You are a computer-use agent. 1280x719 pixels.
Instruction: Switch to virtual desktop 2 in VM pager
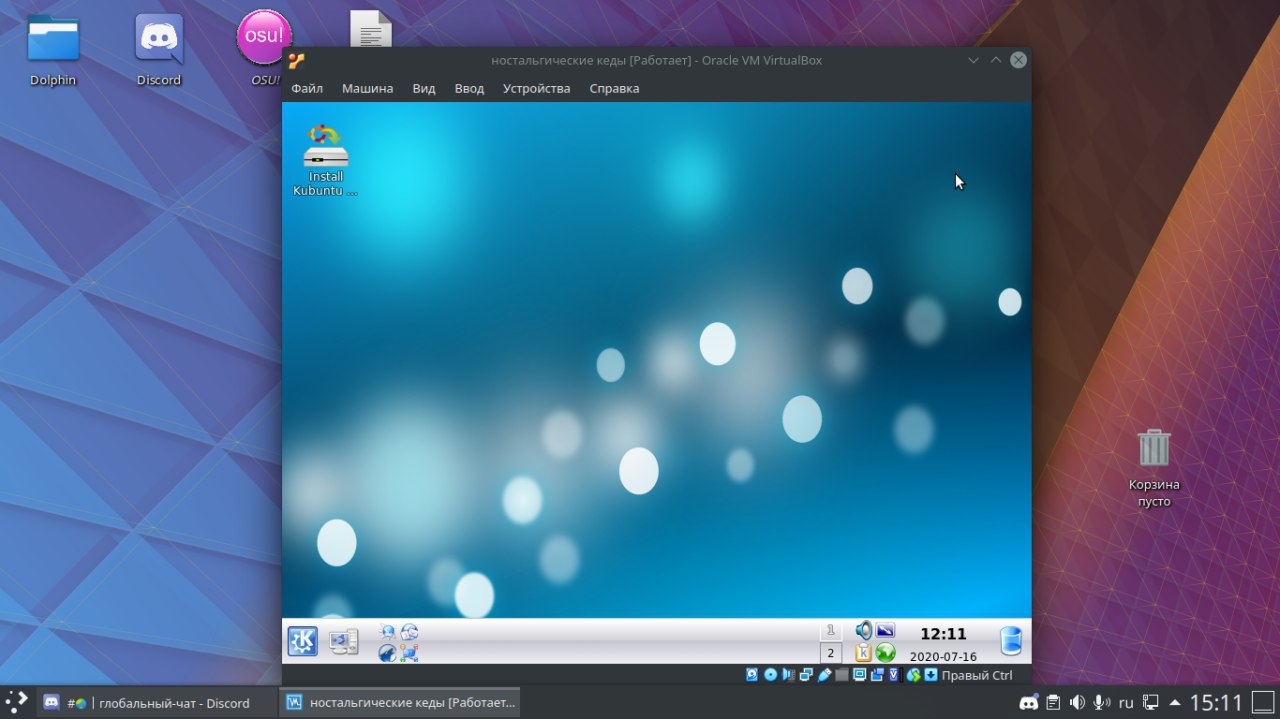[830, 653]
